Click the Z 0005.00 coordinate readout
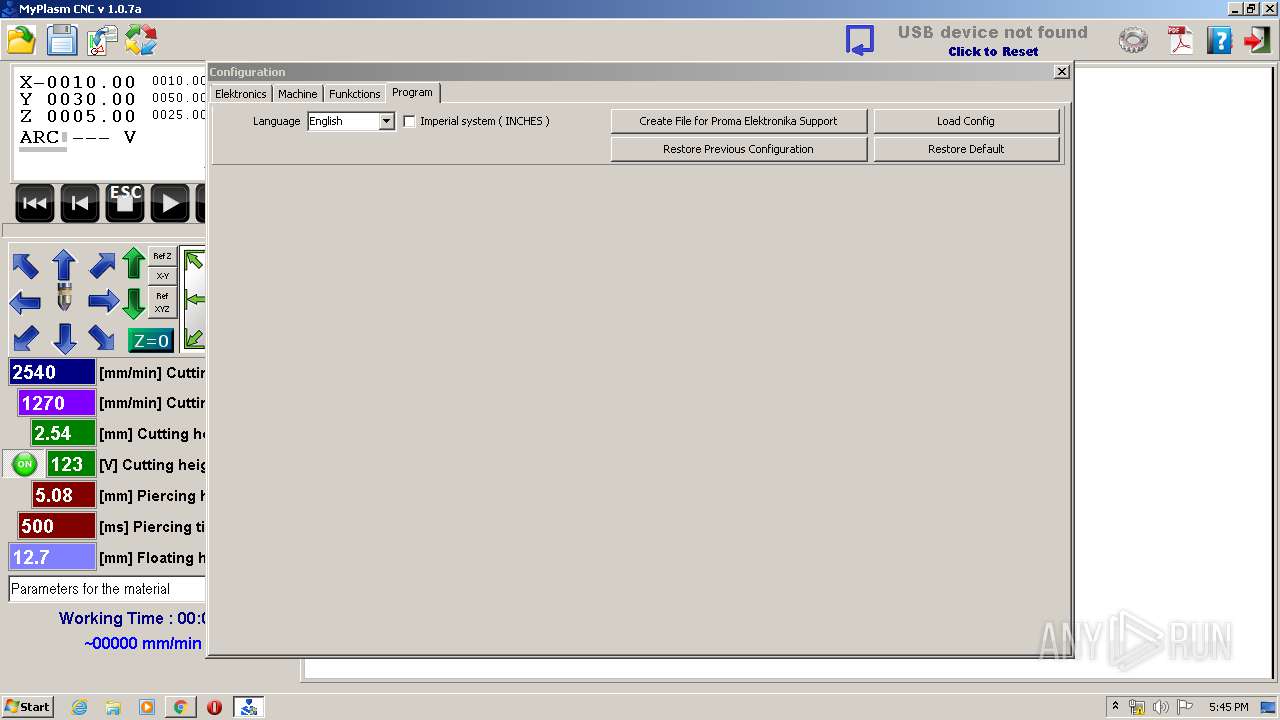The width and height of the screenshot is (1280, 720). tap(78, 117)
